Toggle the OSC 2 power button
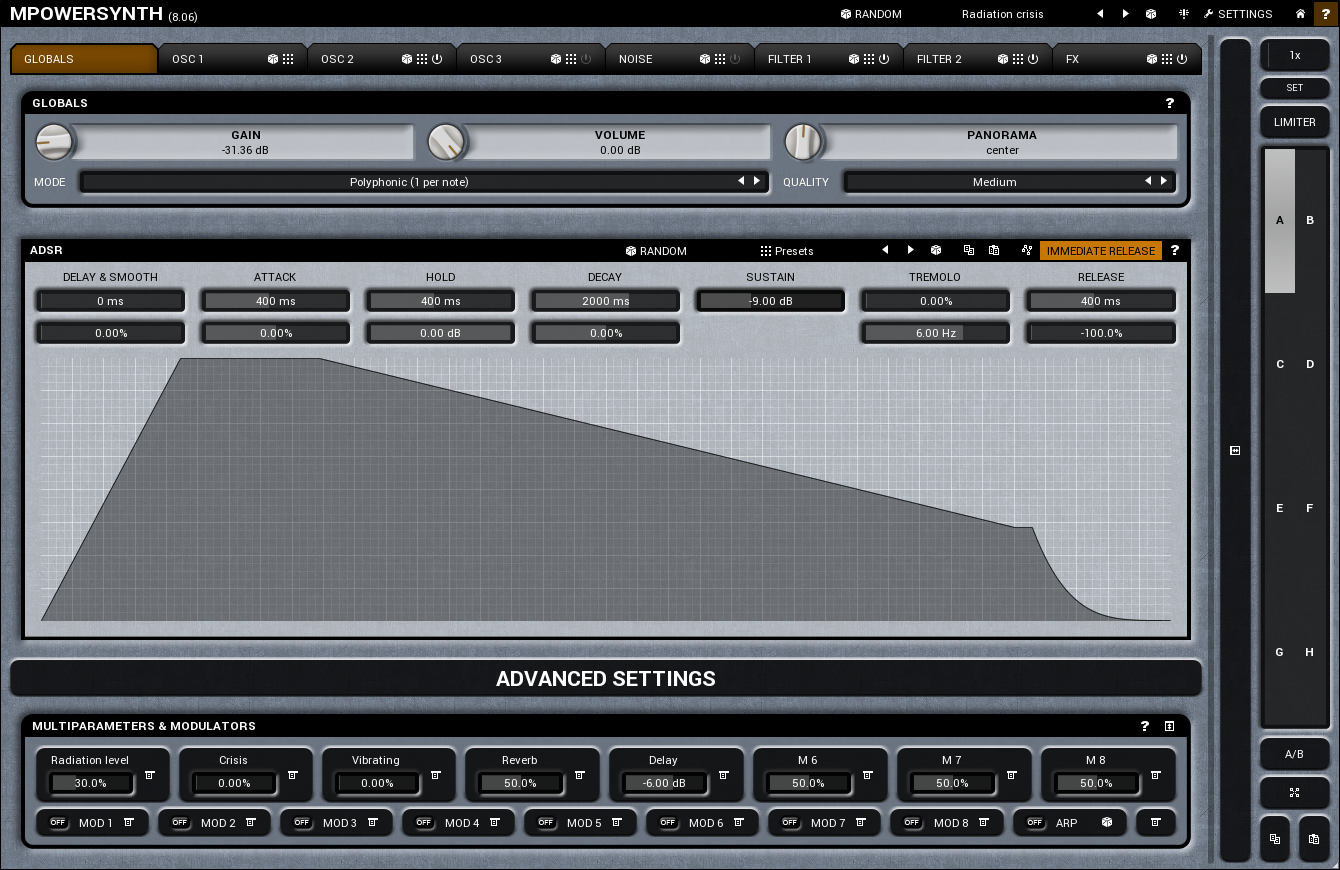 437,59
